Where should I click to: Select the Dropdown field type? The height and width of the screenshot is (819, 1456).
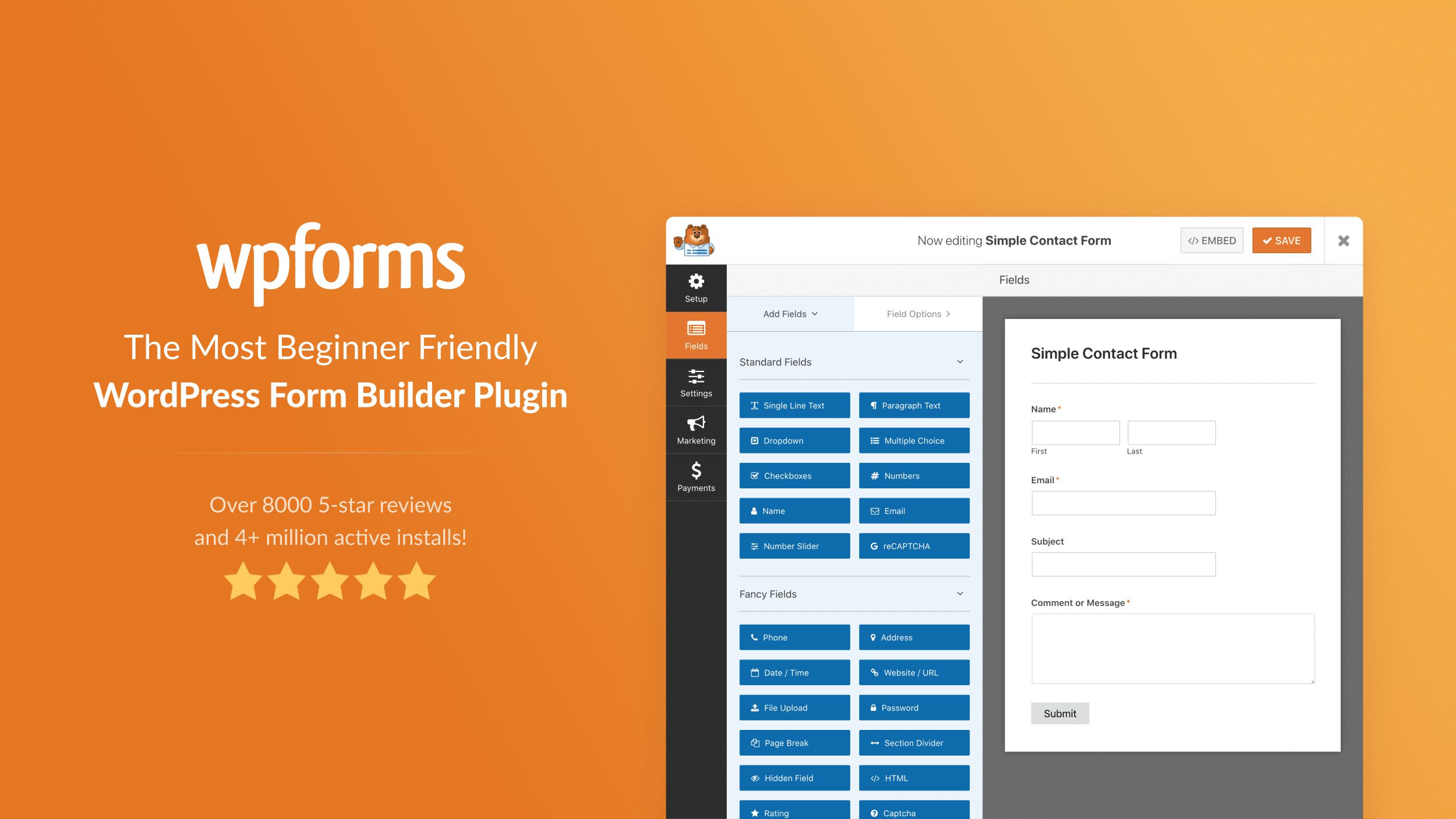tap(795, 441)
